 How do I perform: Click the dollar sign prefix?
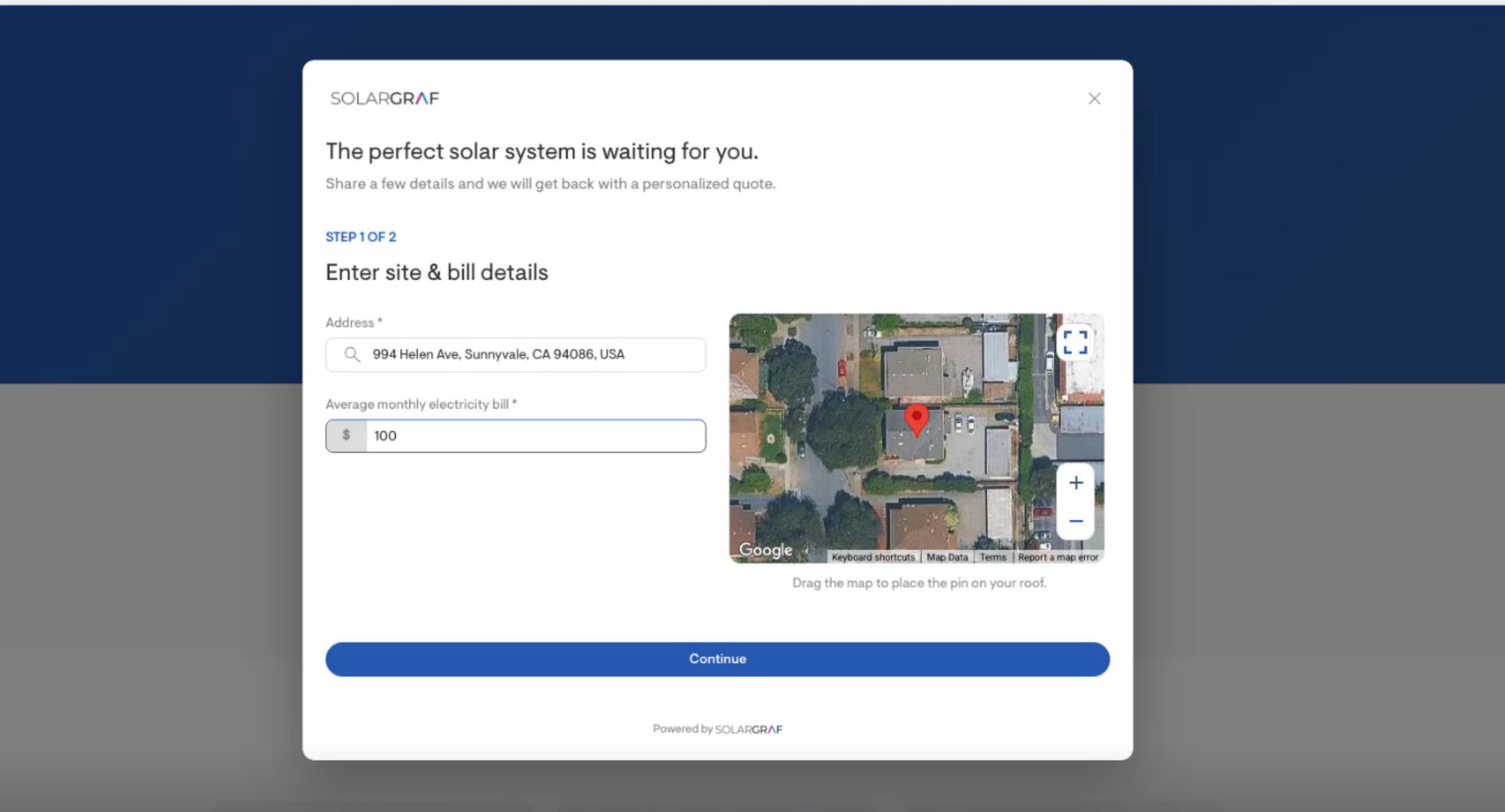tap(346, 435)
